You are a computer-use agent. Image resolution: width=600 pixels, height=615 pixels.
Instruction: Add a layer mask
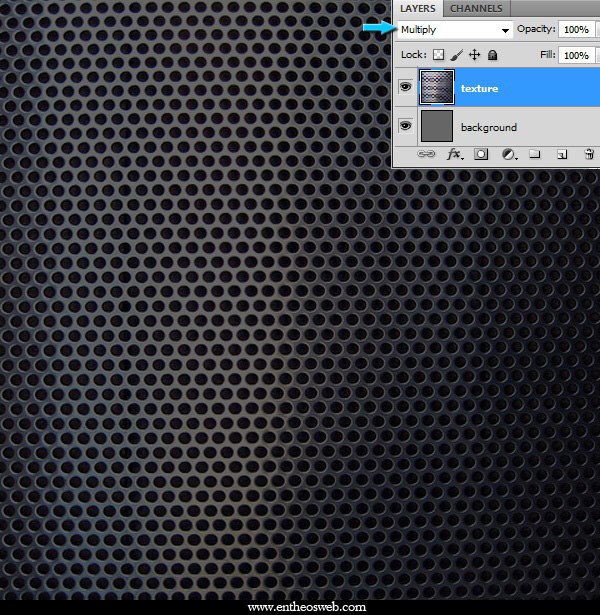pos(481,154)
